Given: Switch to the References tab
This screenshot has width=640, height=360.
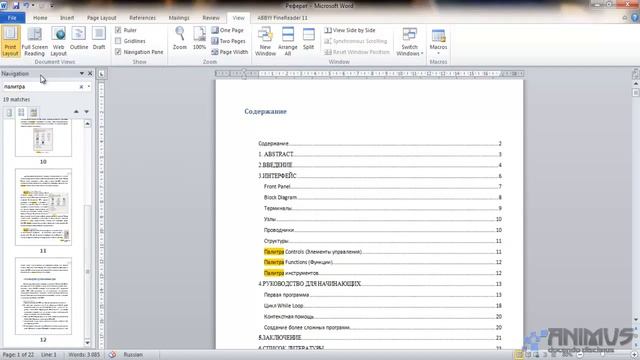Looking at the screenshot, I should tap(142, 18).
